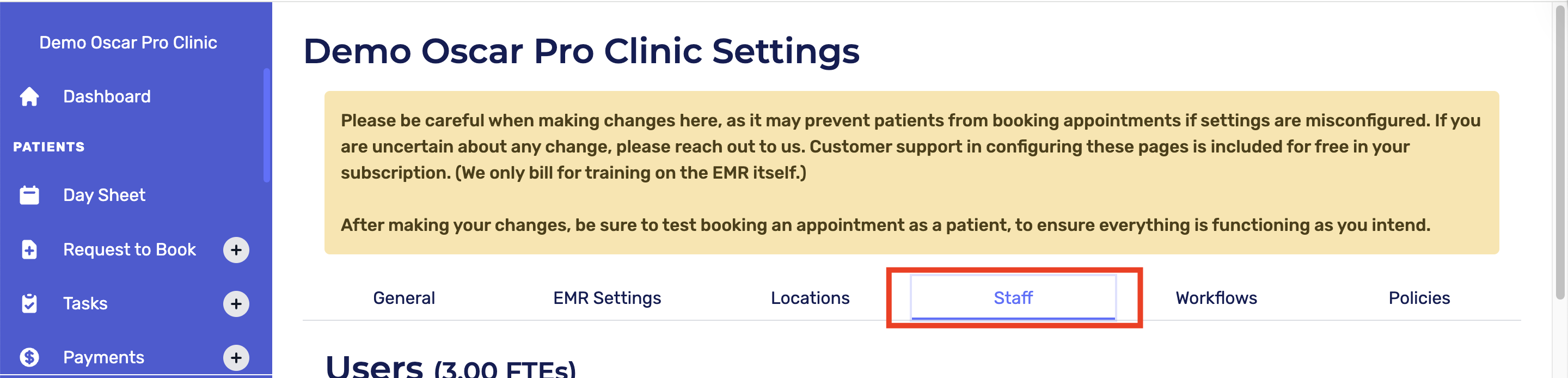Open the Workflows tab

tap(1216, 297)
